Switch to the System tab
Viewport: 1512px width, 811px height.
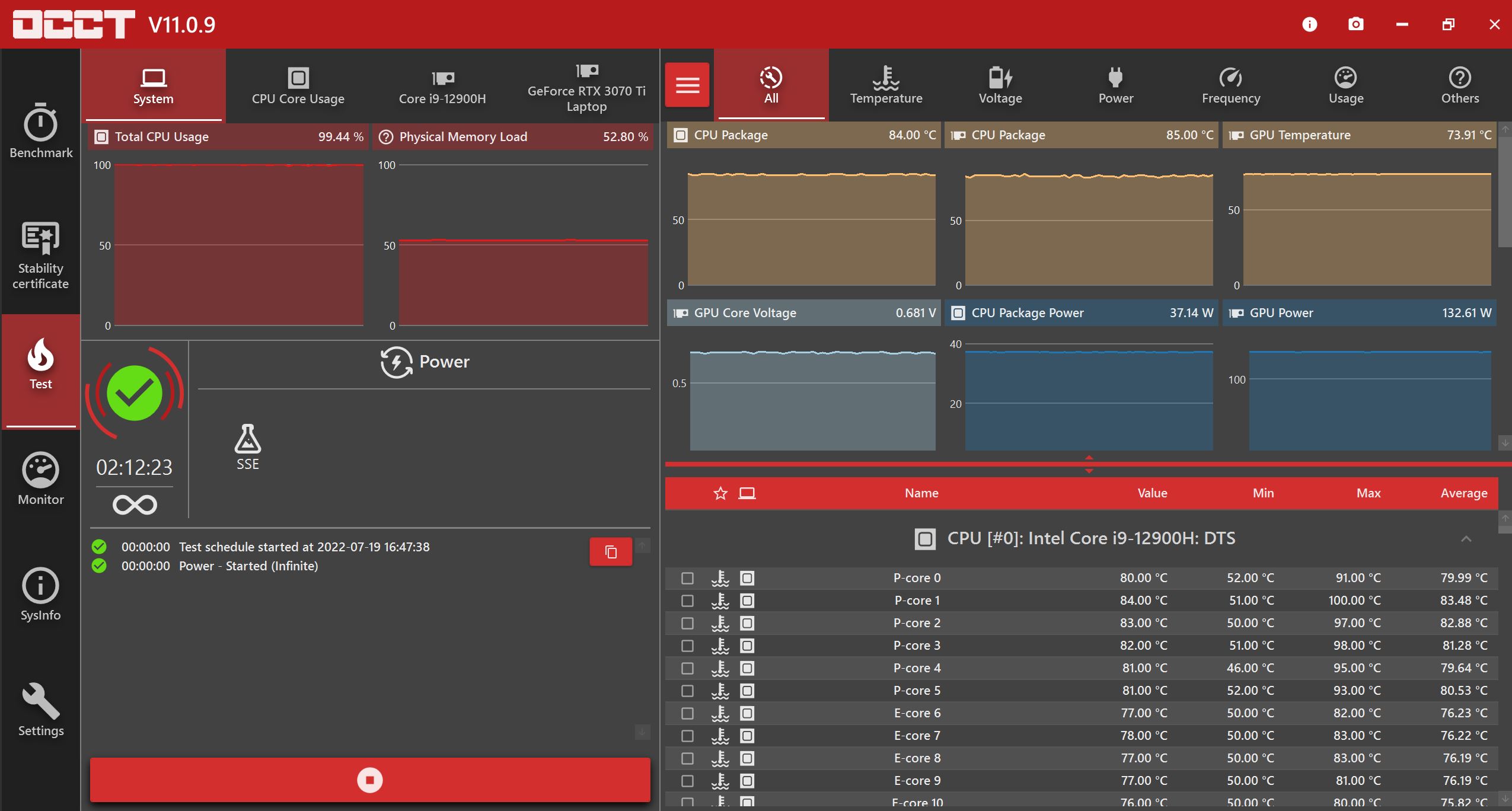[x=153, y=86]
